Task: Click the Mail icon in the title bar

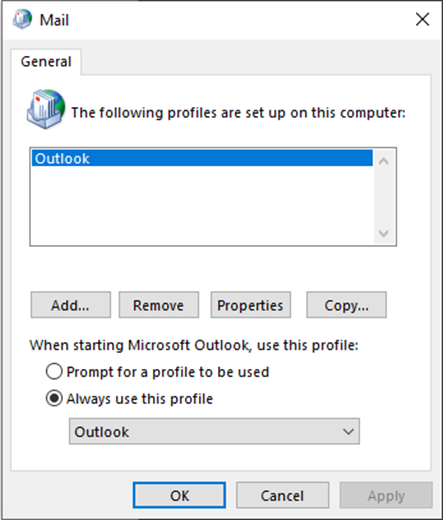Action: (22, 19)
